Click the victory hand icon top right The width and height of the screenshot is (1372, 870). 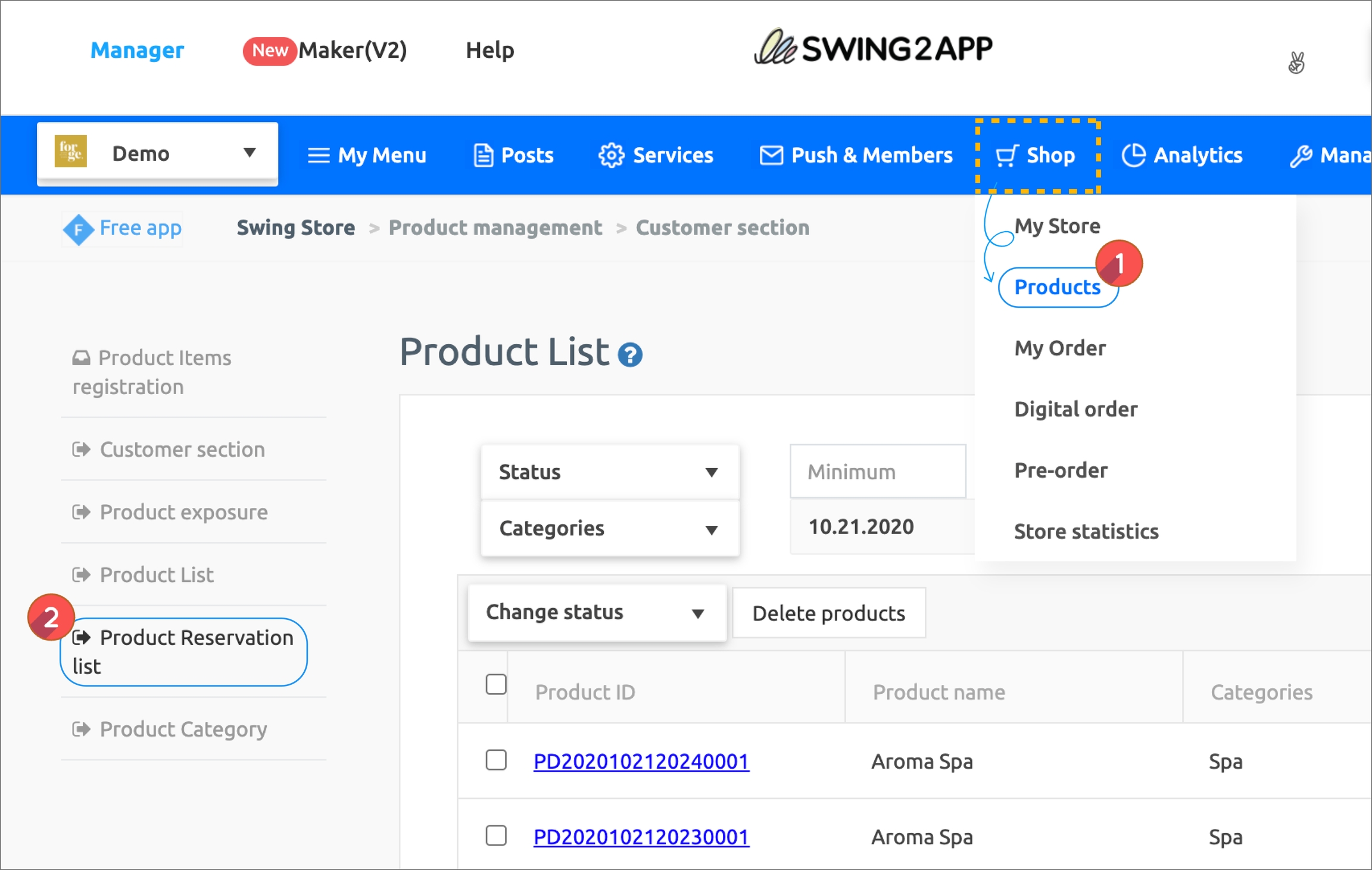click(1296, 63)
